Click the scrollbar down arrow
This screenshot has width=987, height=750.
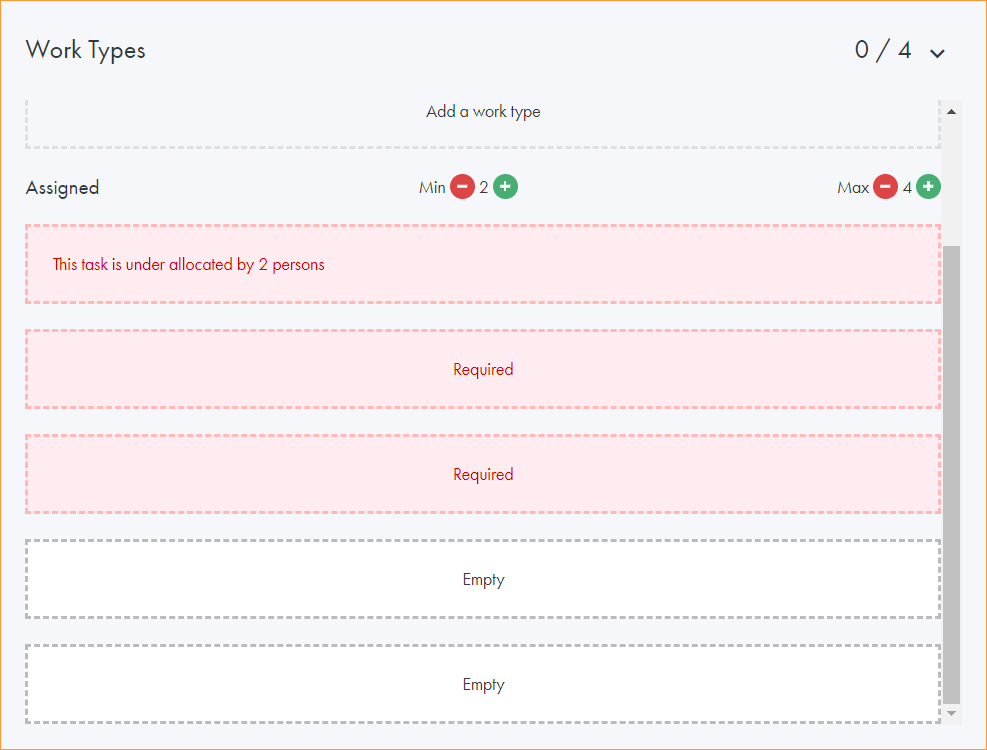pyautogui.click(x=952, y=713)
